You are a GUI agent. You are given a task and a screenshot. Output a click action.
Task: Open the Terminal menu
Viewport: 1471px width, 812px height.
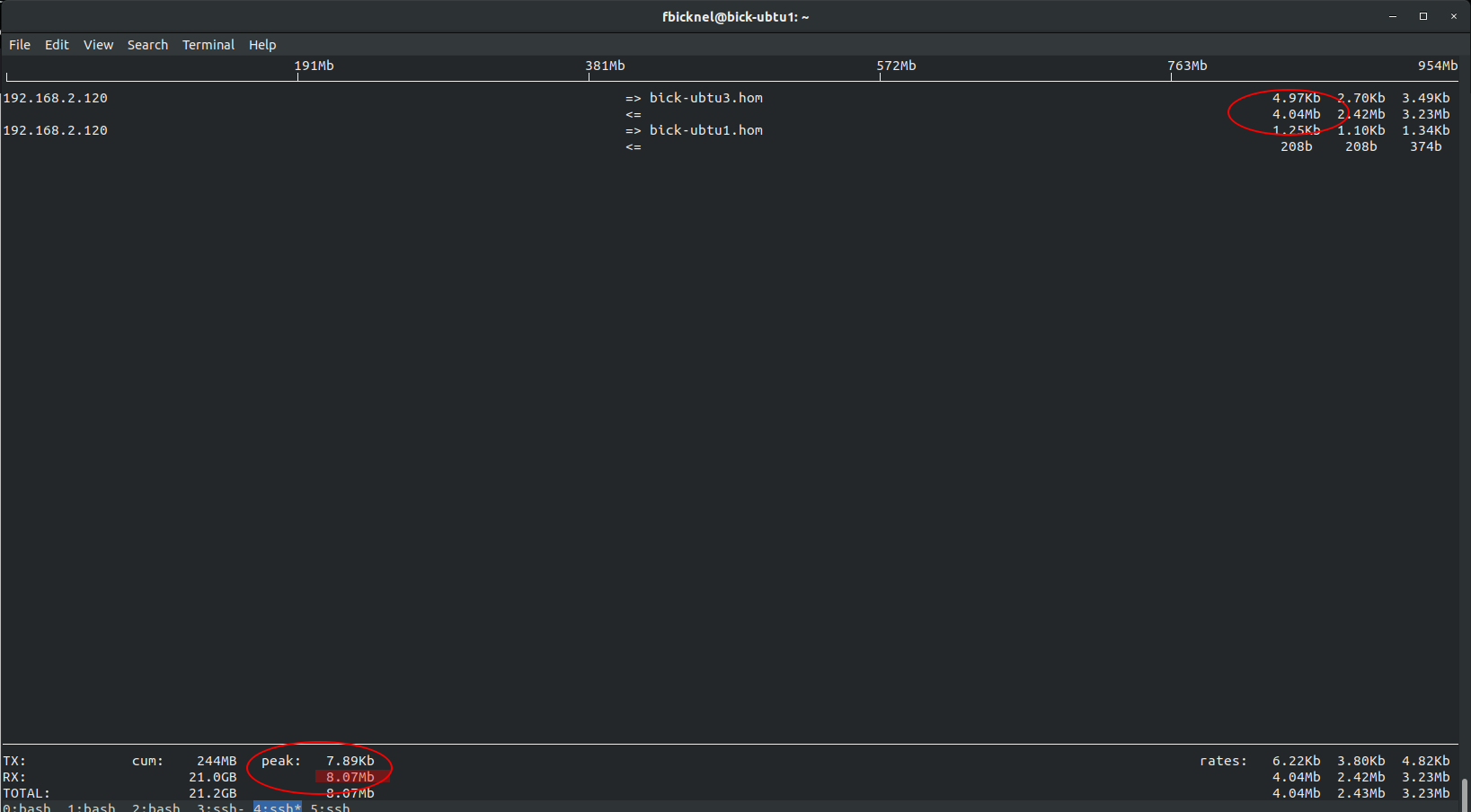point(208,45)
